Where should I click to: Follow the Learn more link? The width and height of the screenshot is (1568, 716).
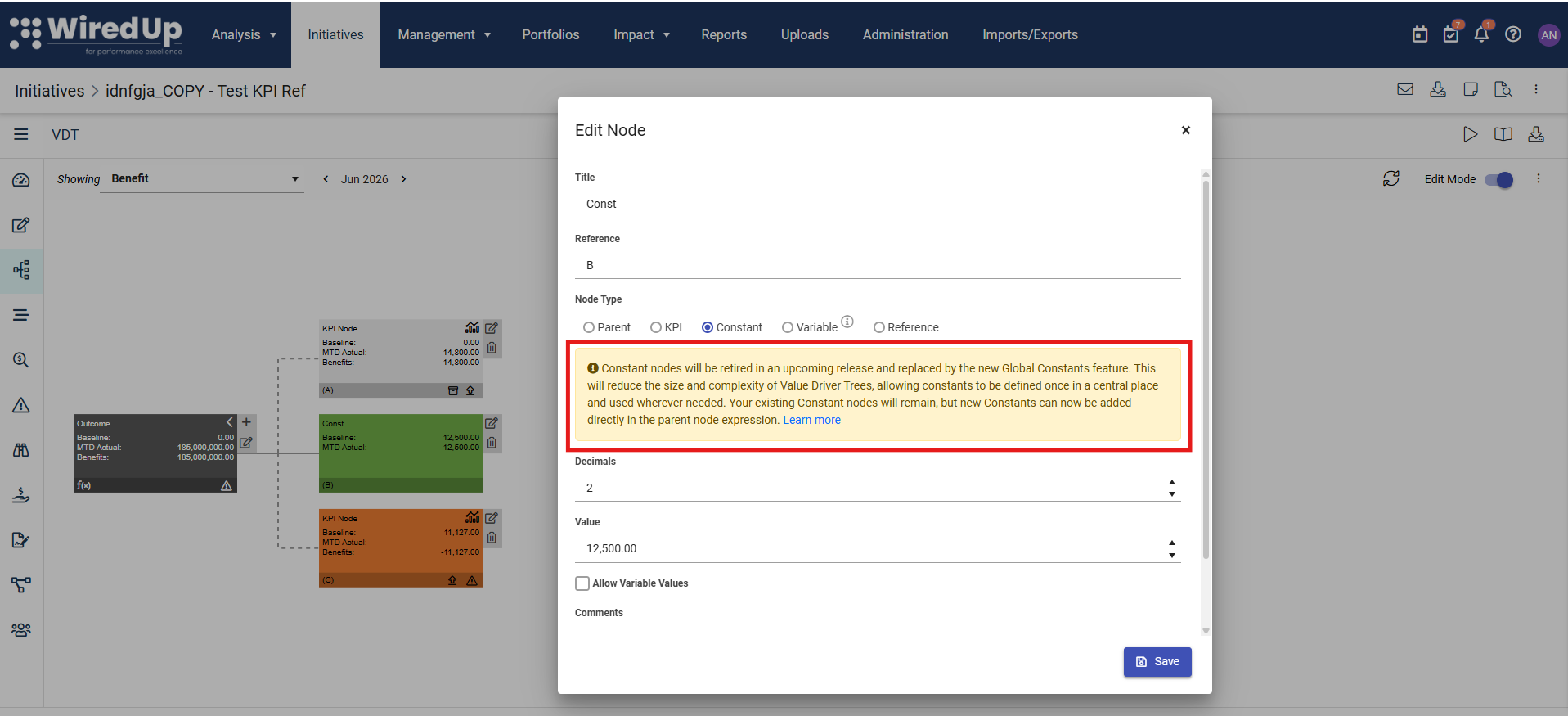point(811,420)
